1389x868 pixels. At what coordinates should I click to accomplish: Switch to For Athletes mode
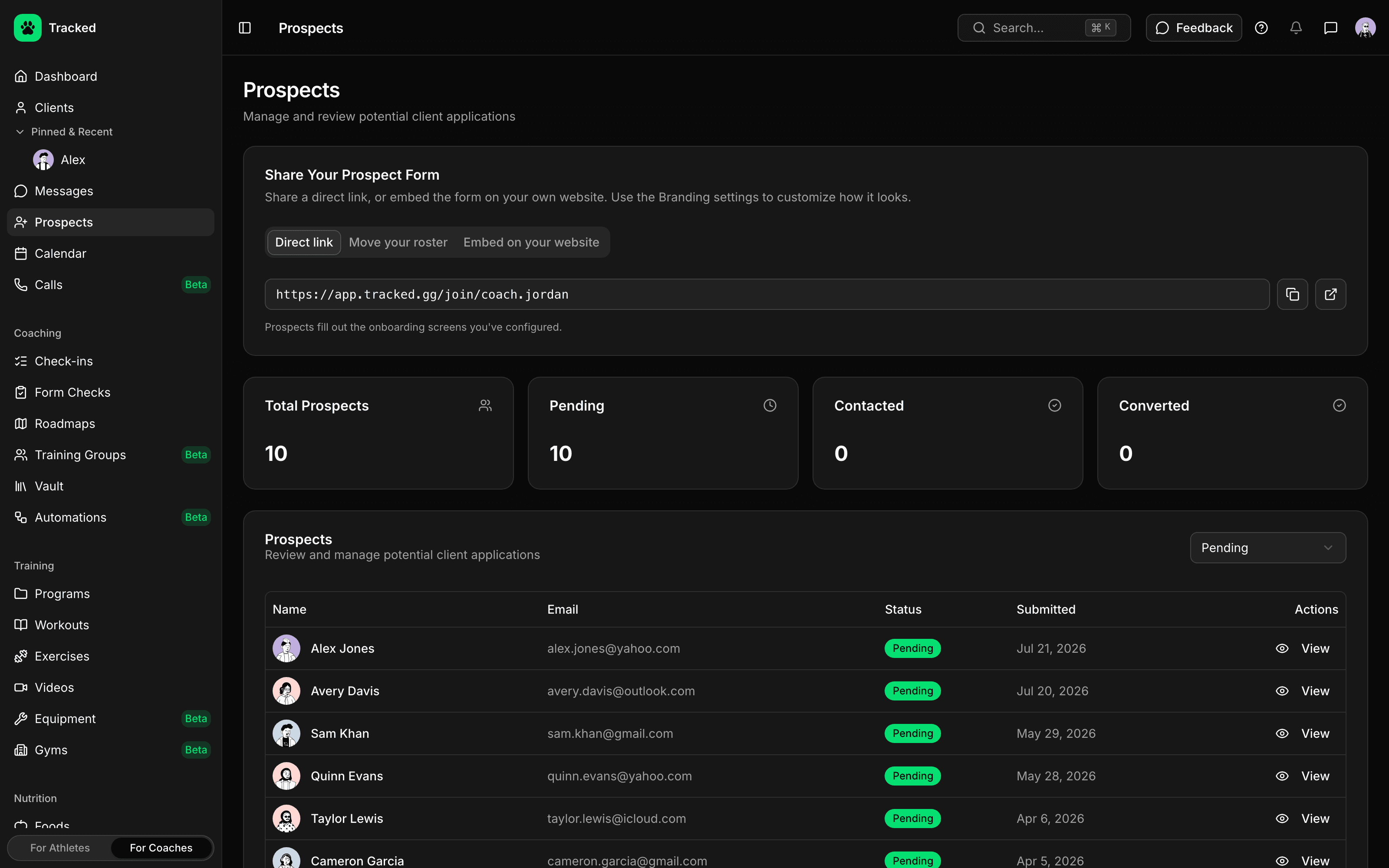[x=60, y=848]
